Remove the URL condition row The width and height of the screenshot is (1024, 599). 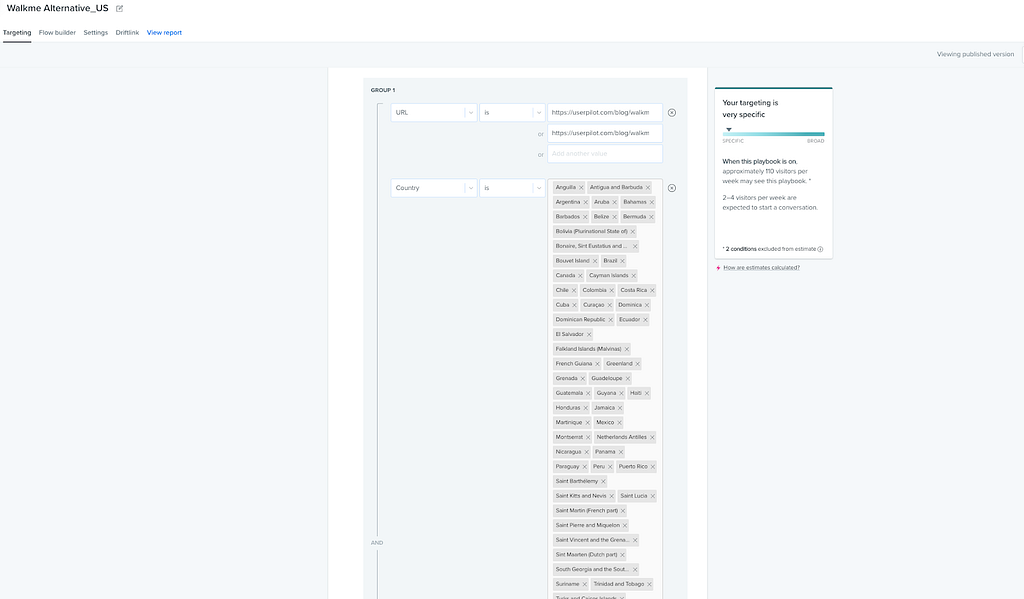tap(671, 112)
